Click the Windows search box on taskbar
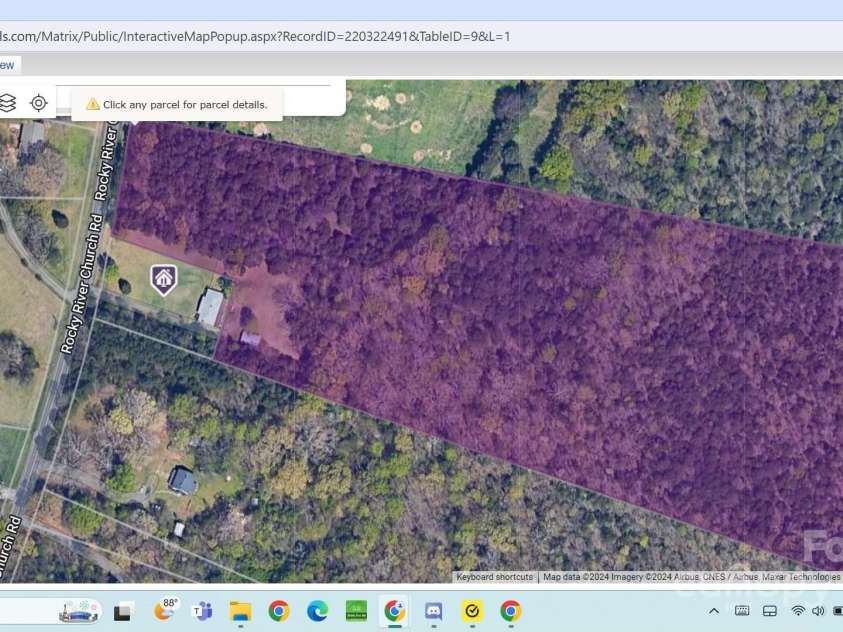843x632 pixels. 80,611
